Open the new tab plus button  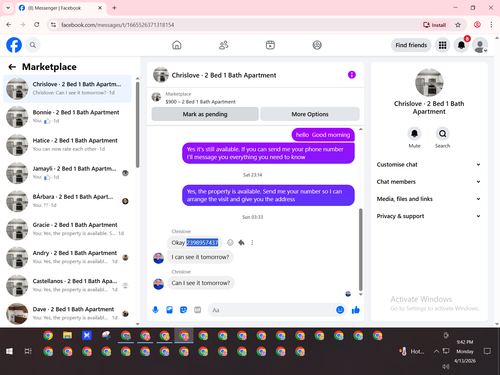[x=114, y=8]
